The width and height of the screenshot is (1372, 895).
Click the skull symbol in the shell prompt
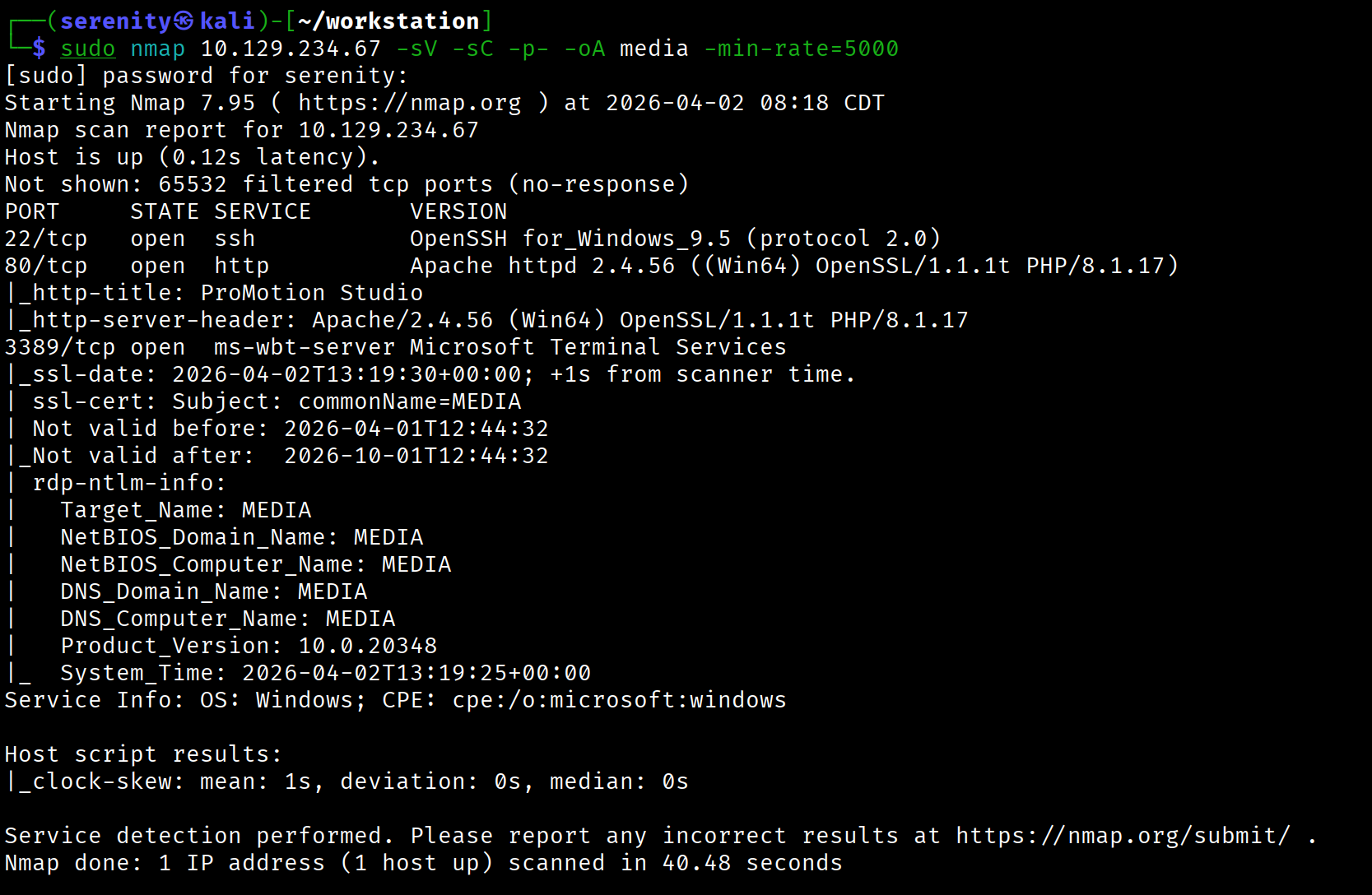pyautogui.click(x=184, y=21)
